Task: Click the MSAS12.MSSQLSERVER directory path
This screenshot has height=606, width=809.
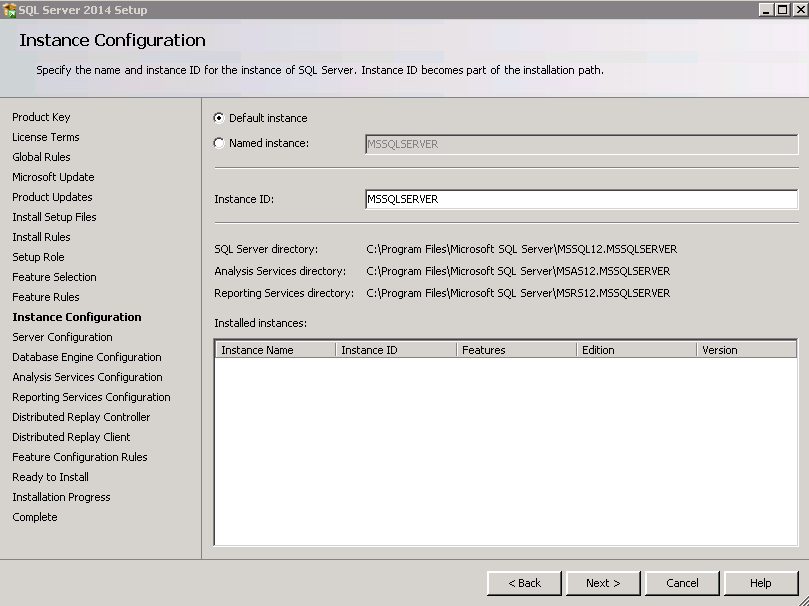Action: pos(518,271)
